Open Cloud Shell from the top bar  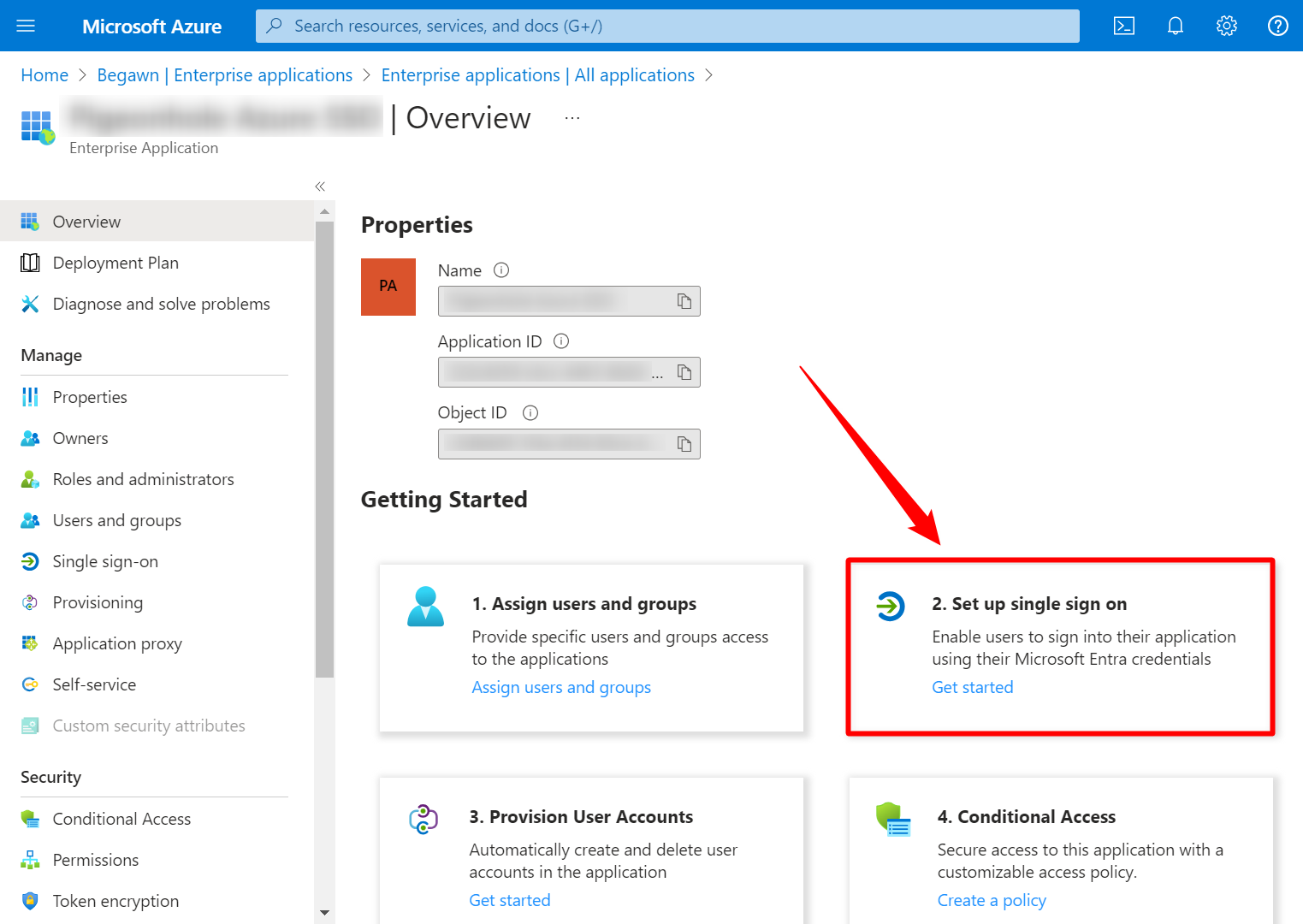pos(1124,26)
